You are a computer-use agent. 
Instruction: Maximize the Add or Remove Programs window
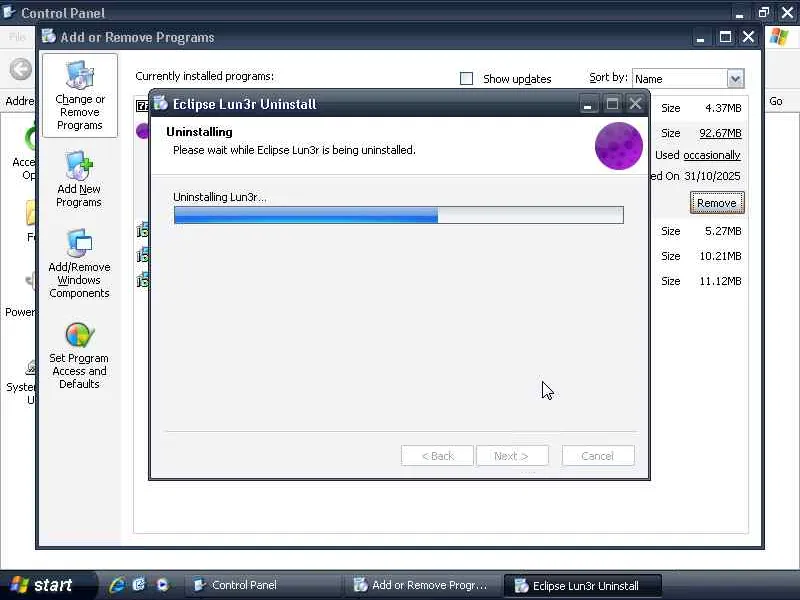pyautogui.click(x=725, y=37)
